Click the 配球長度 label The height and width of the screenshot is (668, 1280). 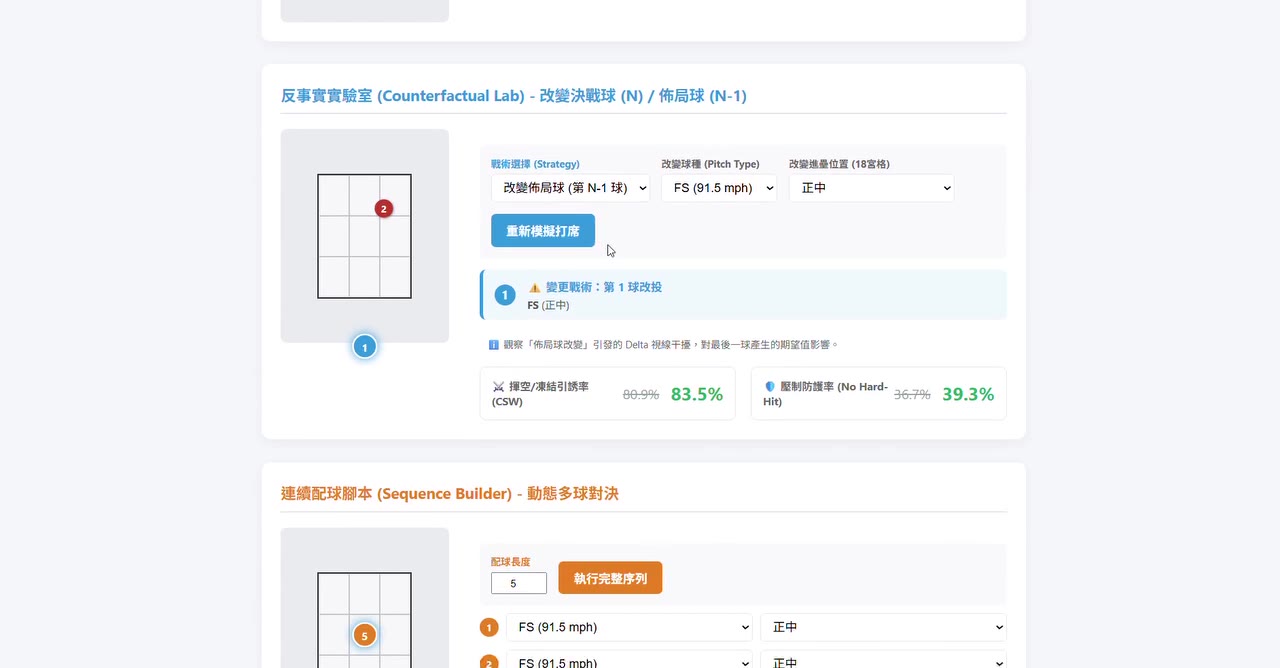[x=511, y=562]
